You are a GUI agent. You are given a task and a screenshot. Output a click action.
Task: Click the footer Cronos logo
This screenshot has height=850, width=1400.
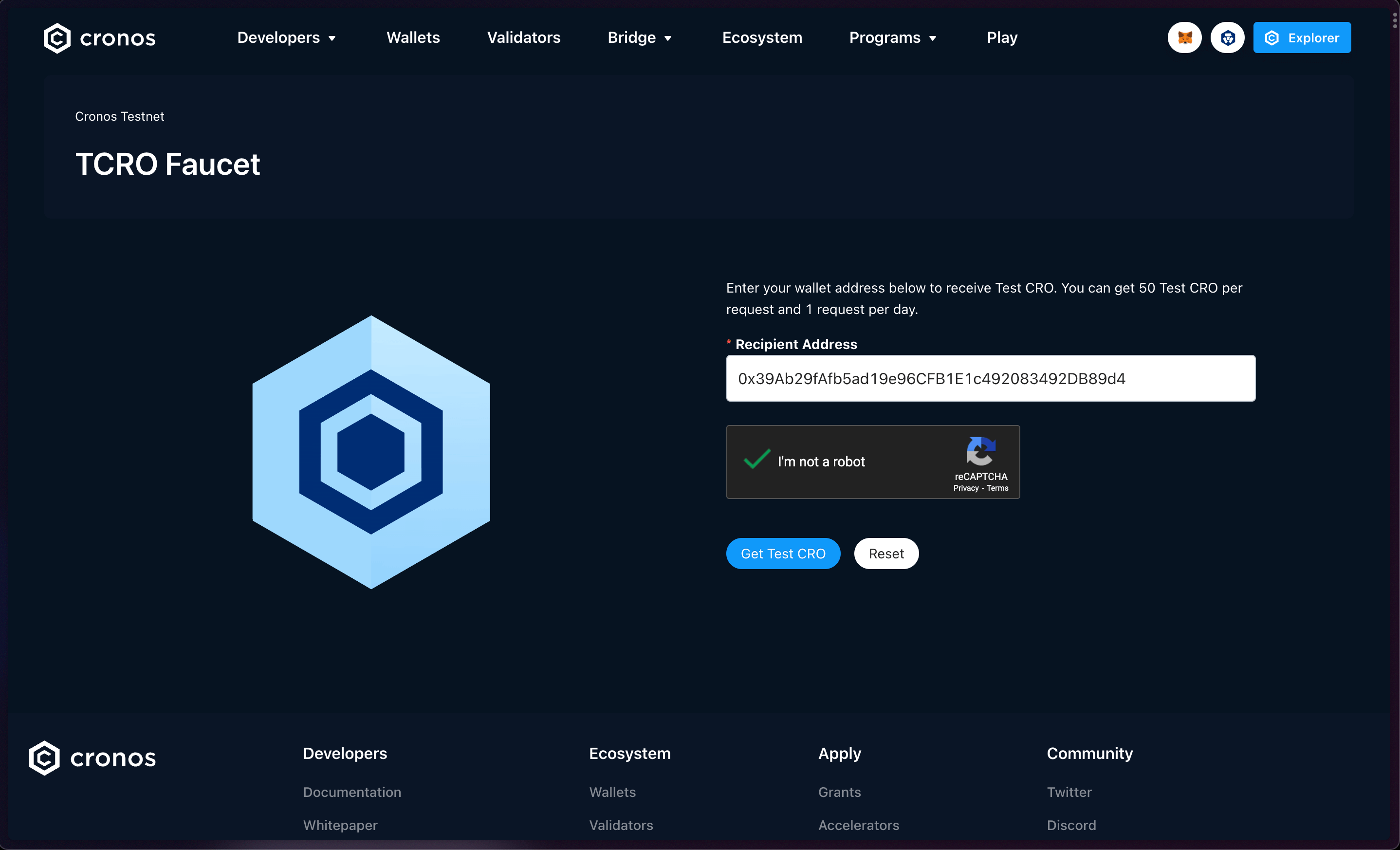(x=92, y=758)
